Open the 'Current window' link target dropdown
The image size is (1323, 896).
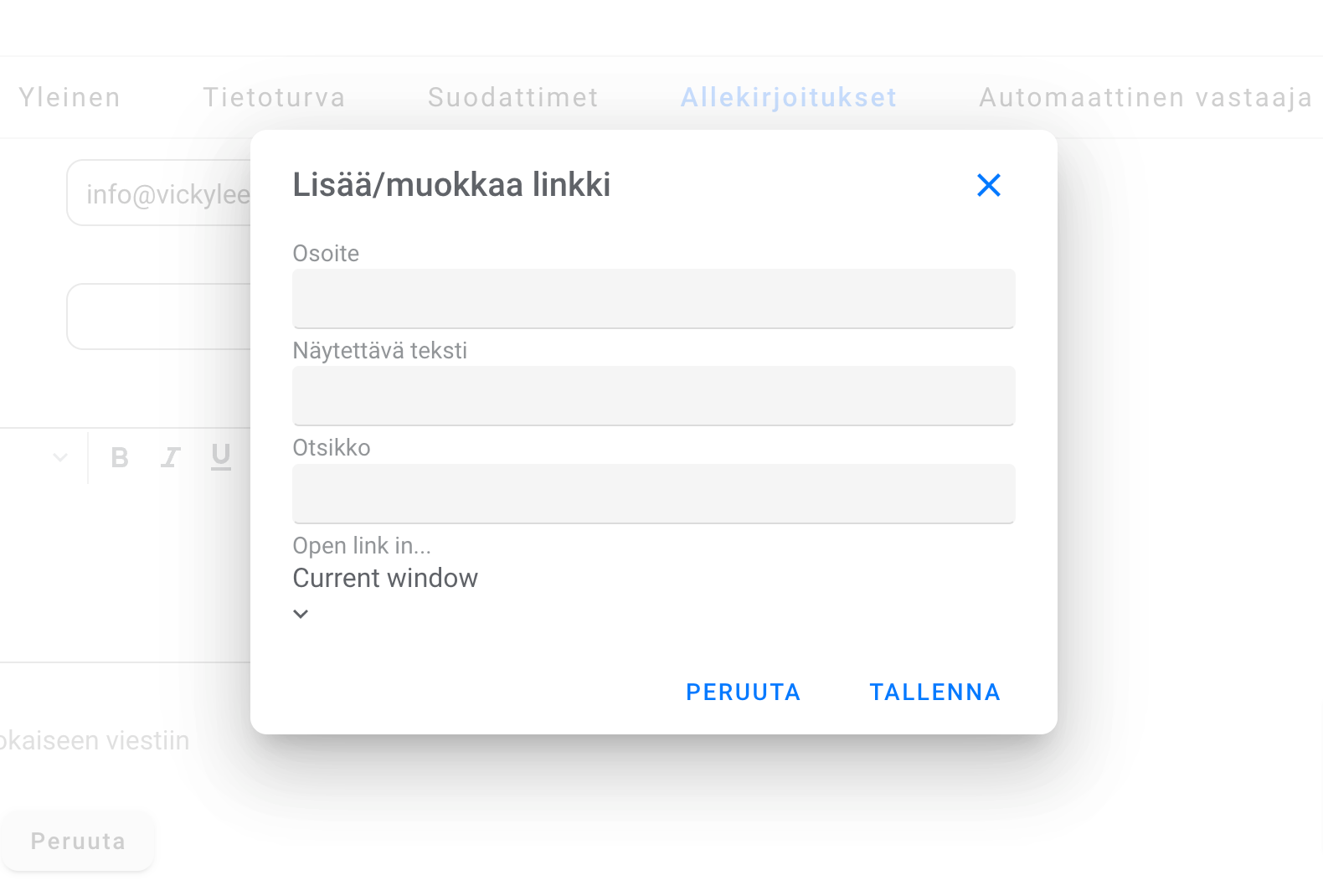click(x=385, y=578)
